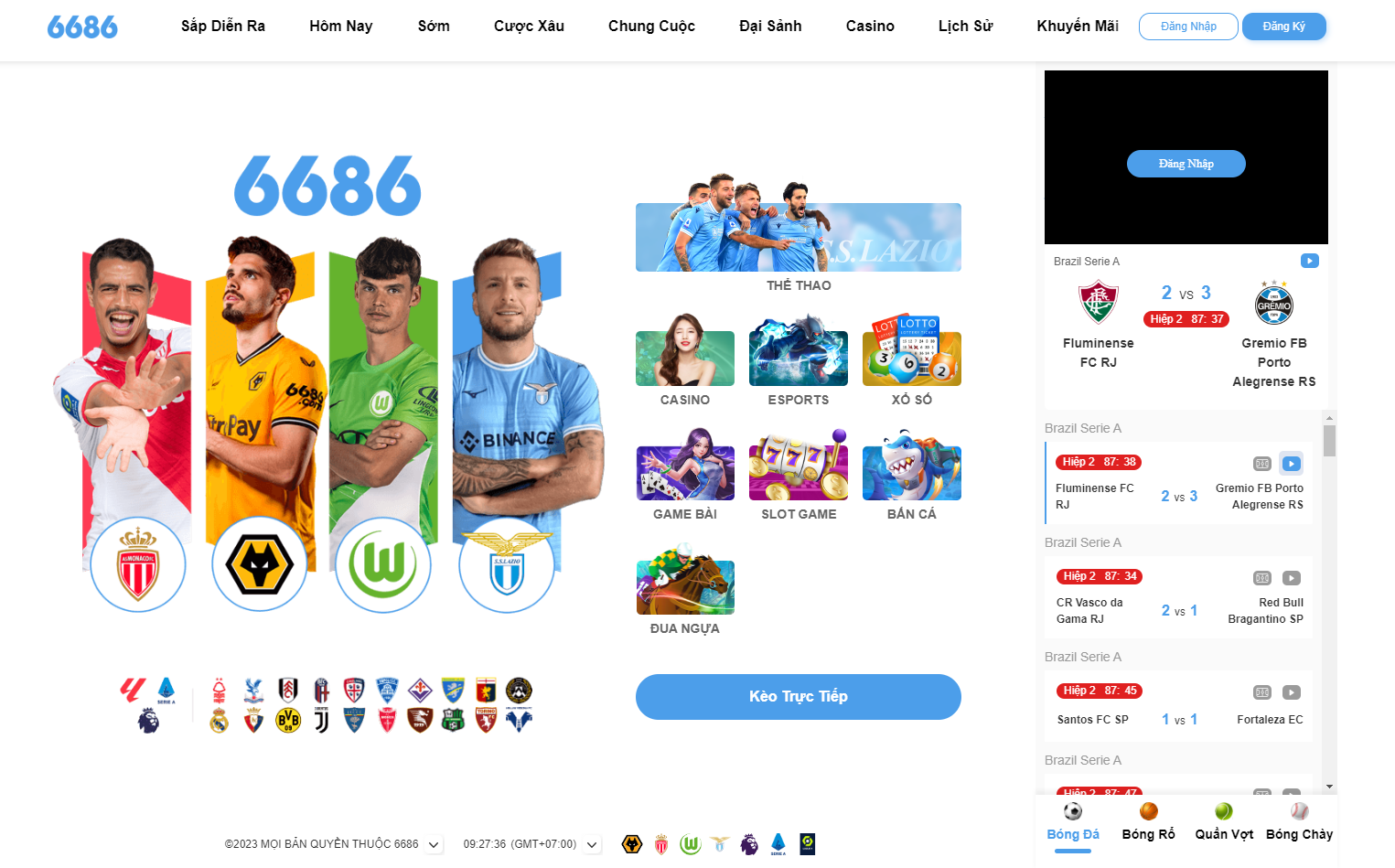This screenshot has width=1395, height=868.
Task: Click Đăng Nhập inside the video player
Action: [x=1186, y=164]
